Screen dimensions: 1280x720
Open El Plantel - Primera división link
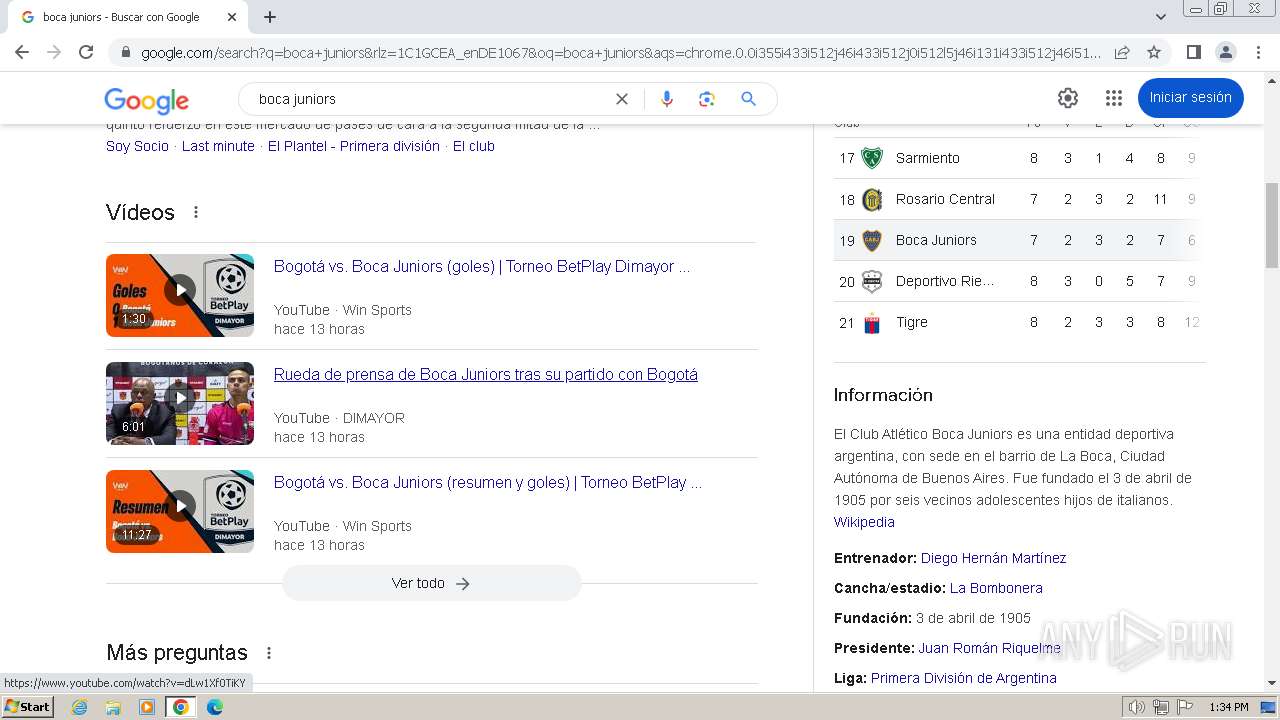click(354, 146)
